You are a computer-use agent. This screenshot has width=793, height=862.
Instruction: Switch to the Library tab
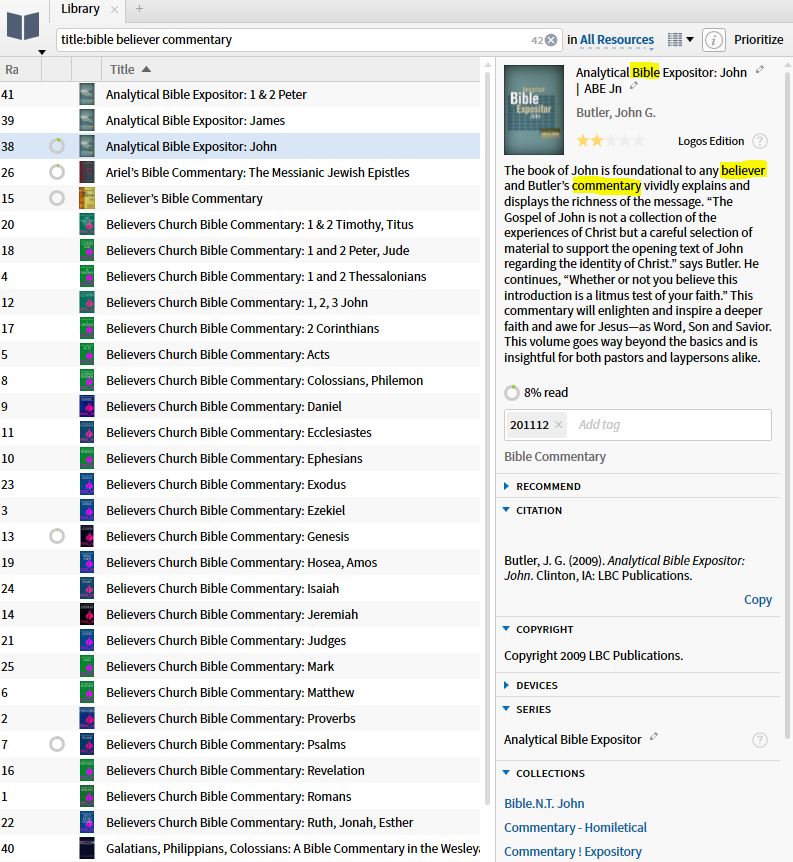pyautogui.click(x=80, y=9)
